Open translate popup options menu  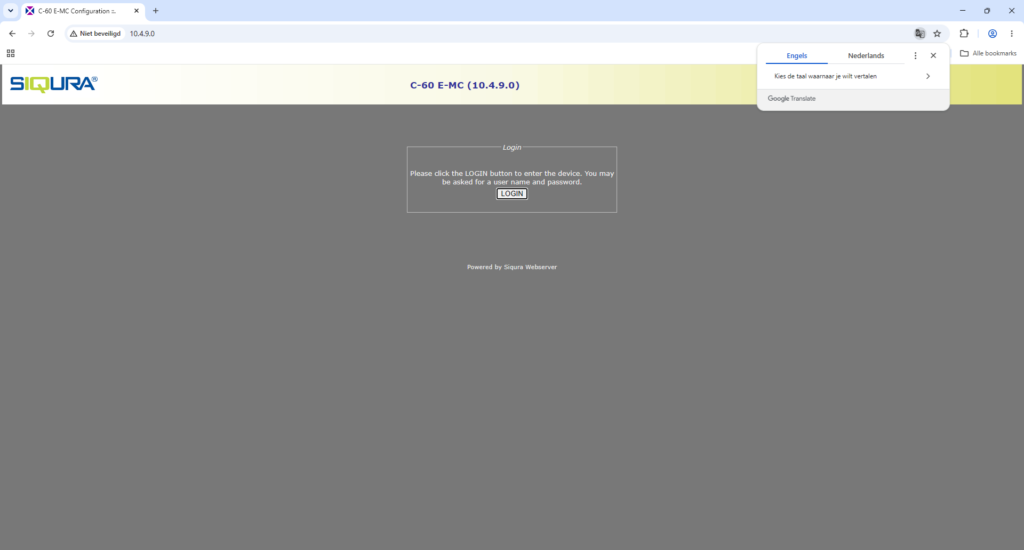(x=915, y=56)
